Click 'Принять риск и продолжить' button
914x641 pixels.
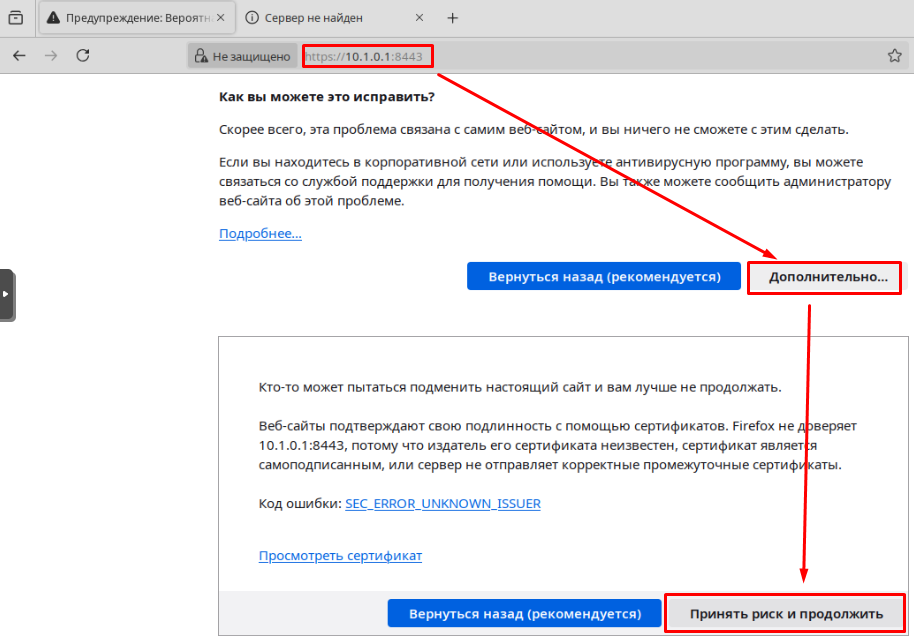(x=786, y=613)
